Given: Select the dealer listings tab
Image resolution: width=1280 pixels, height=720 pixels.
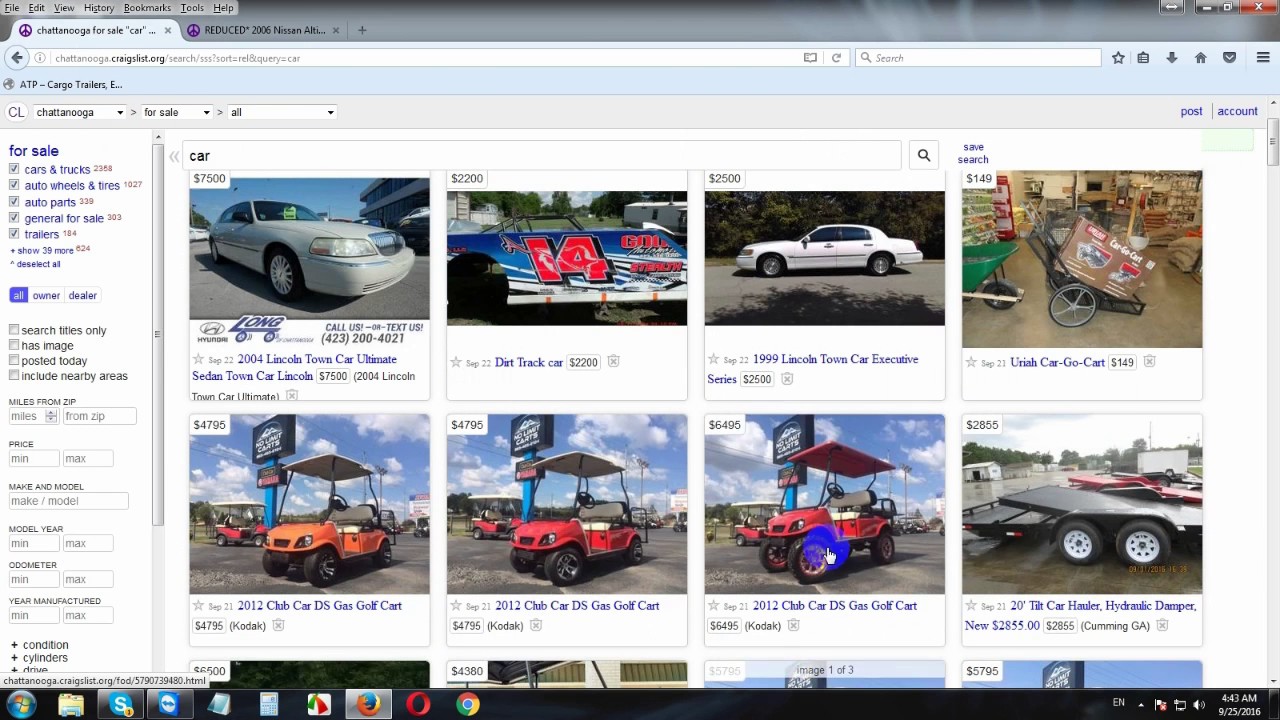Looking at the screenshot, I should [83, 295].
